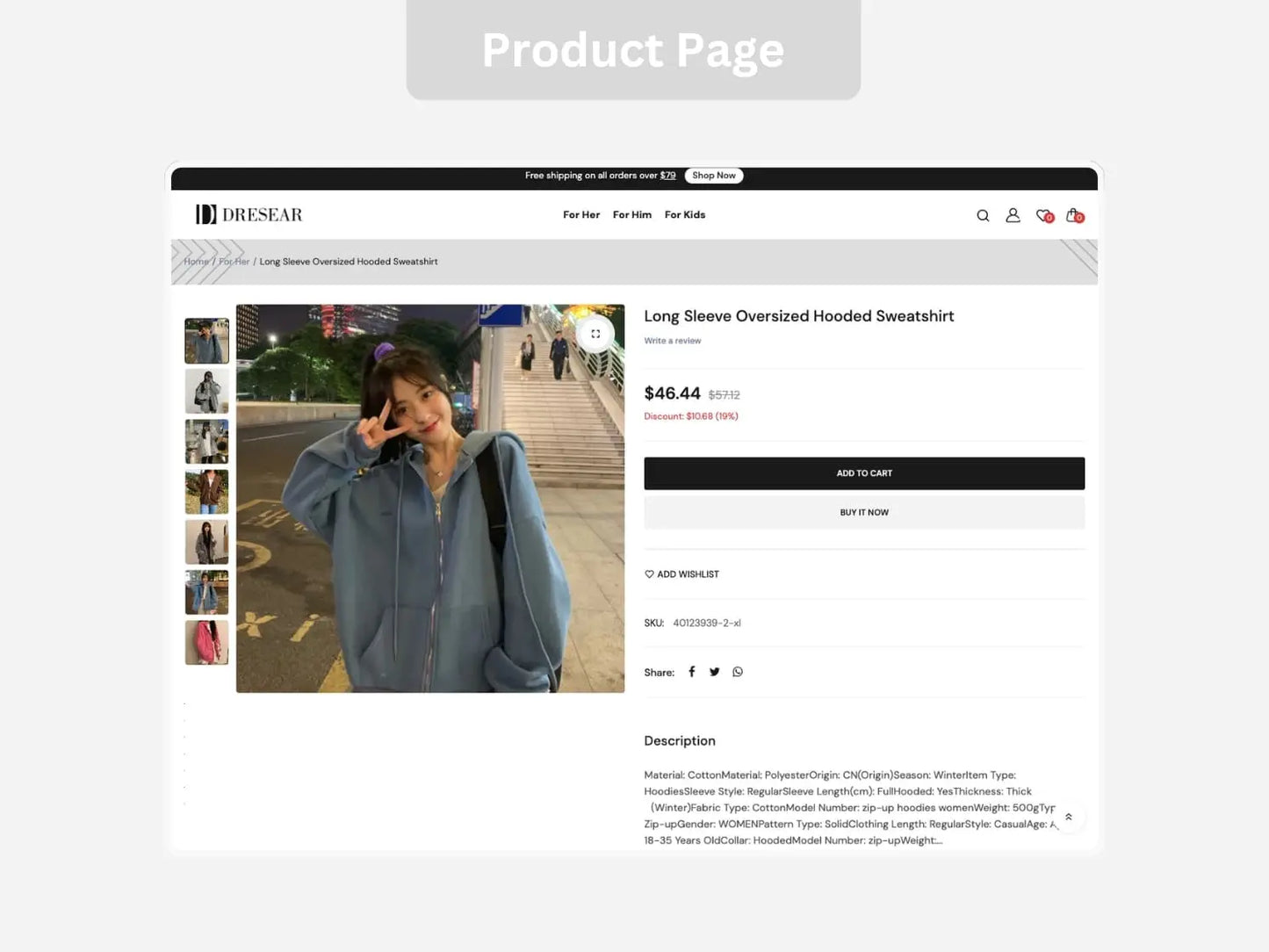Open the search icon in header
Viewport: 1269px width, 952px height.
[983, 216]
